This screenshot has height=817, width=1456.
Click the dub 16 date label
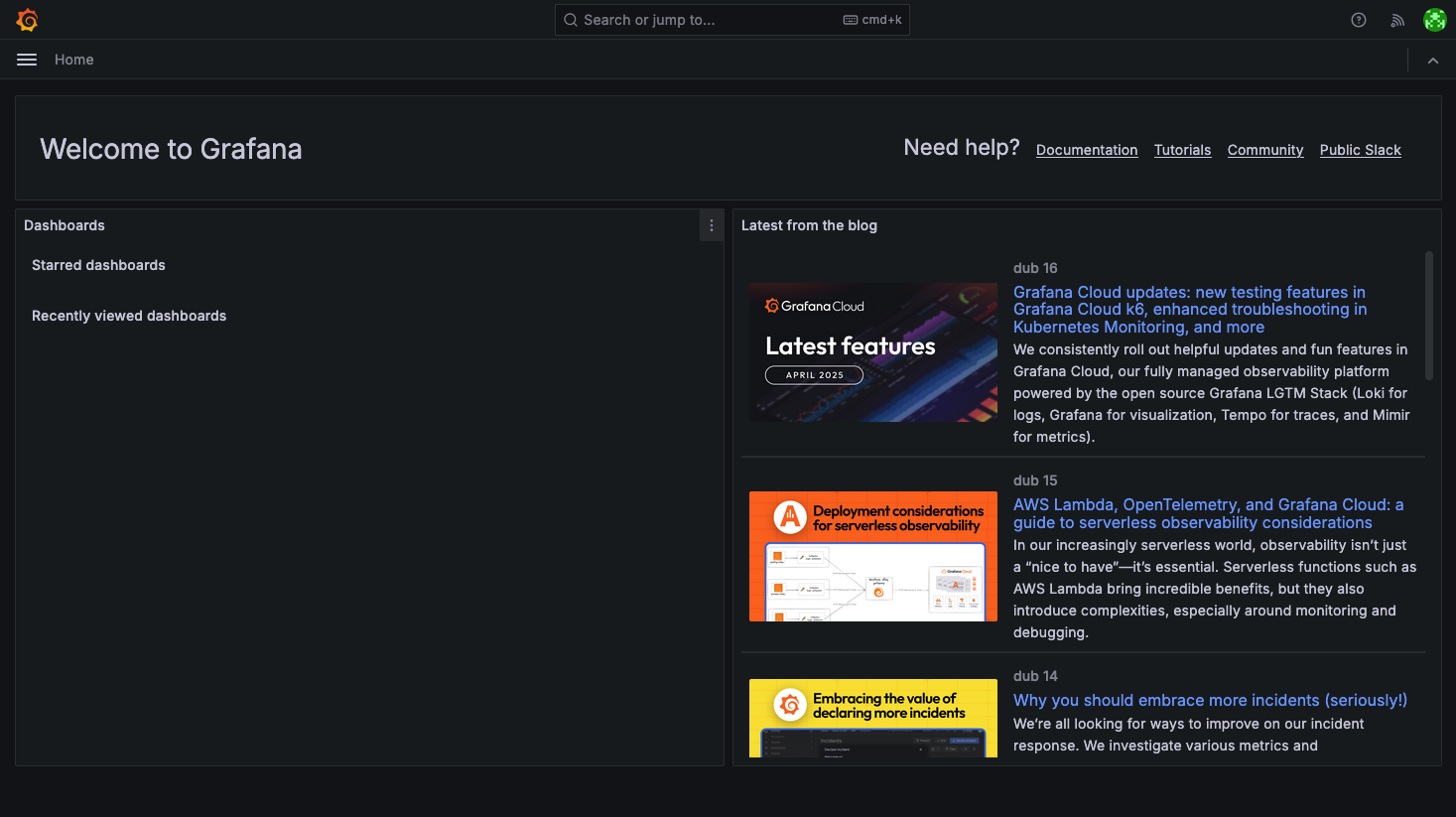1035,268
